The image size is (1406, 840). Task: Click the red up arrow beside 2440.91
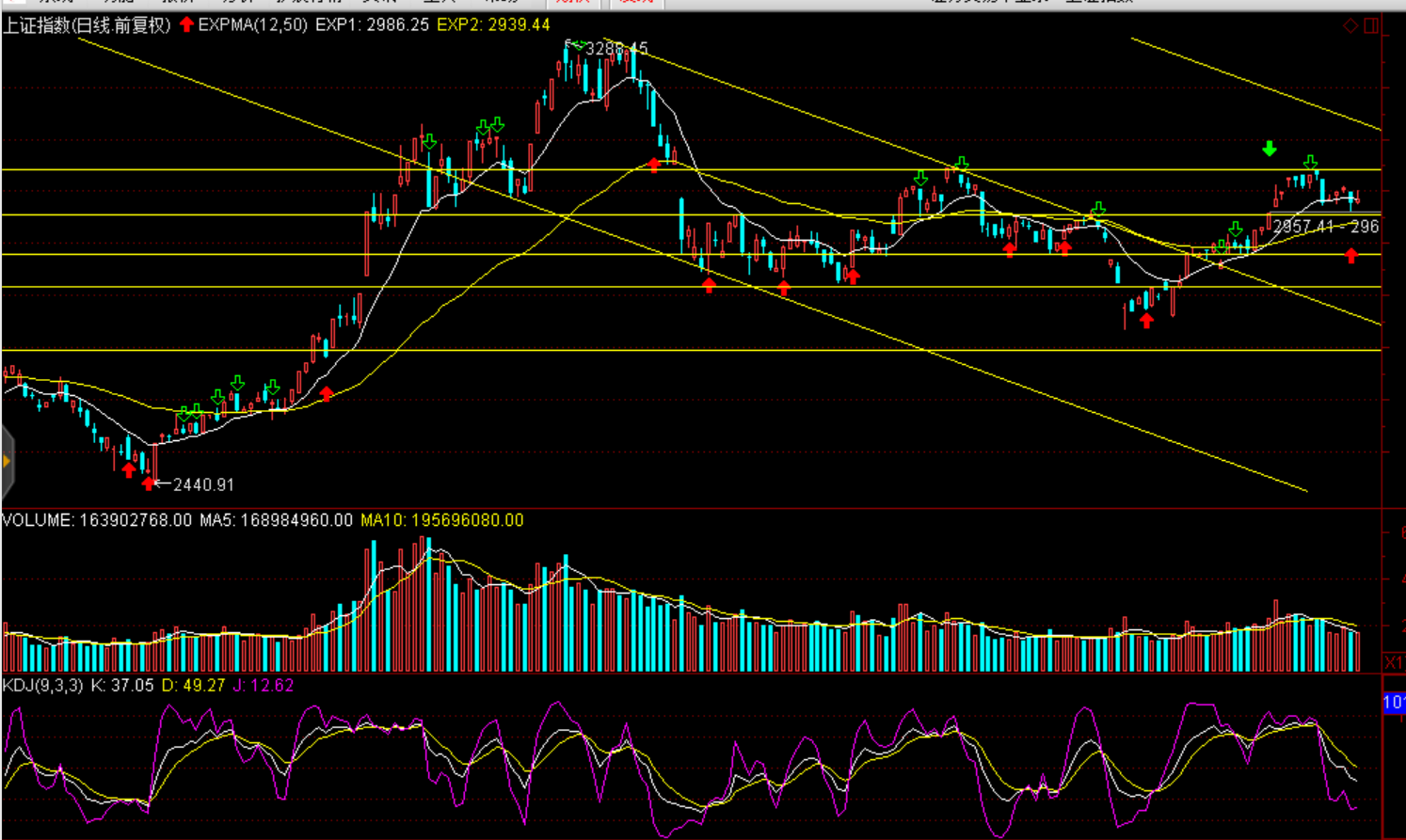(x=149, y=483)
